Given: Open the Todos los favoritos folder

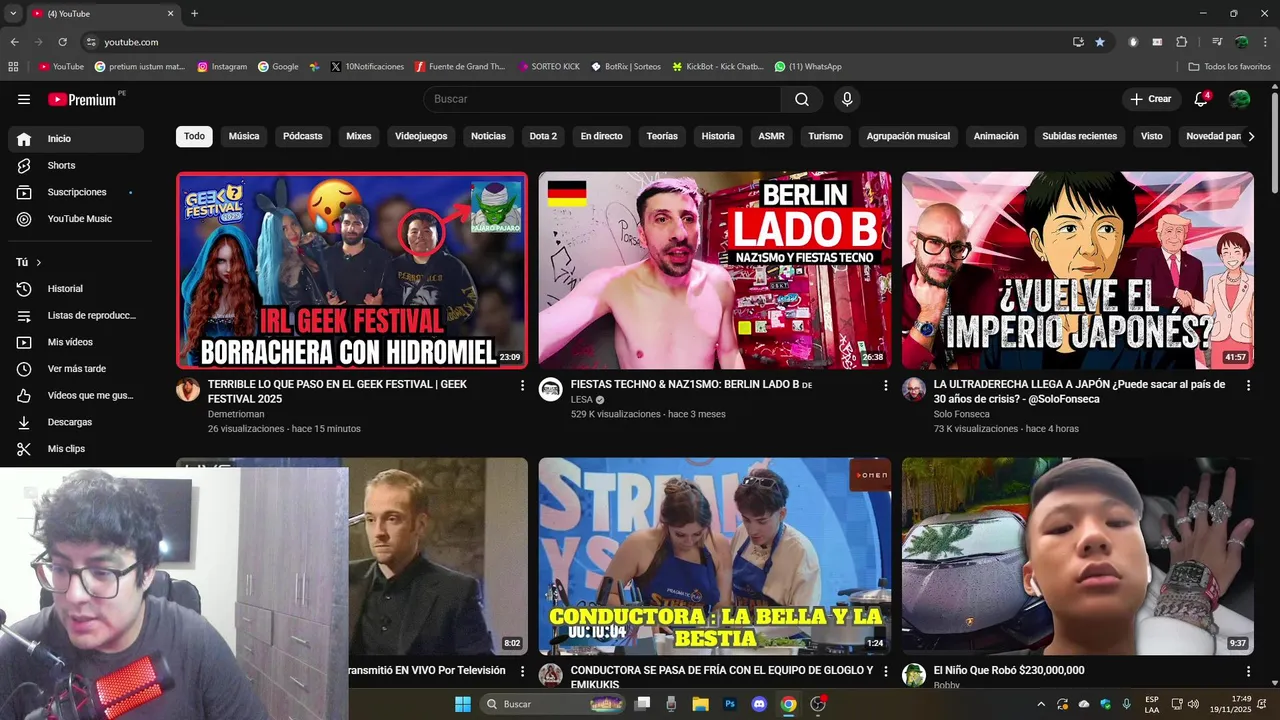Looking at the screenshot, I should pos(1230,67).
